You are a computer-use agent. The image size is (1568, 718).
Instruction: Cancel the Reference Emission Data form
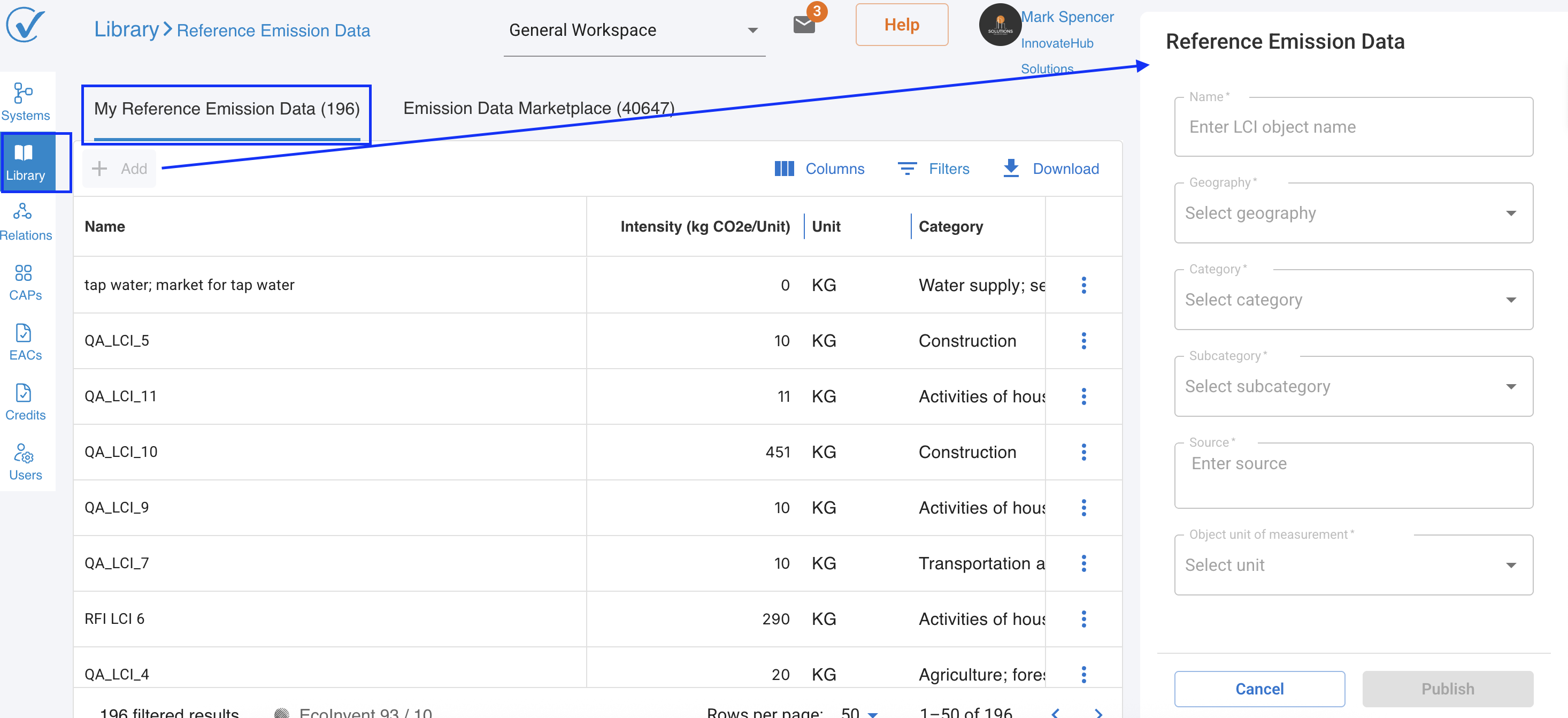click(x=1259, y=689)
